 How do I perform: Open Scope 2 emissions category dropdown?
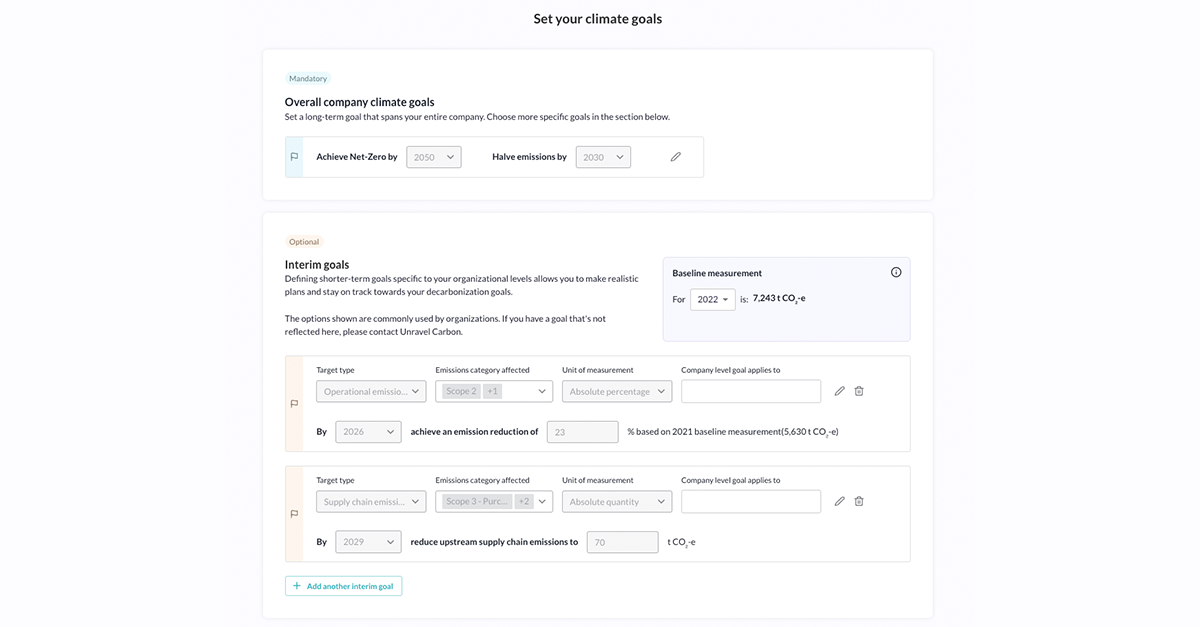coord(494,391)
